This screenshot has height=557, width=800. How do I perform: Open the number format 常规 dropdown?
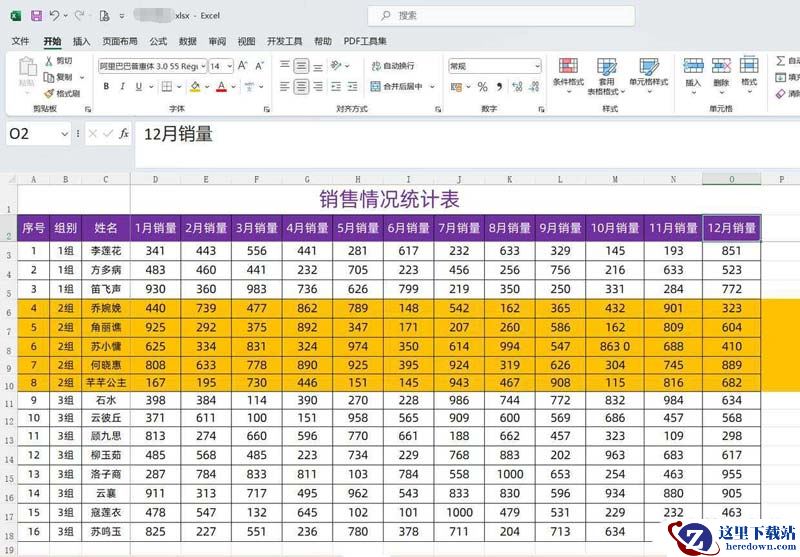click(x=537, y=66)
